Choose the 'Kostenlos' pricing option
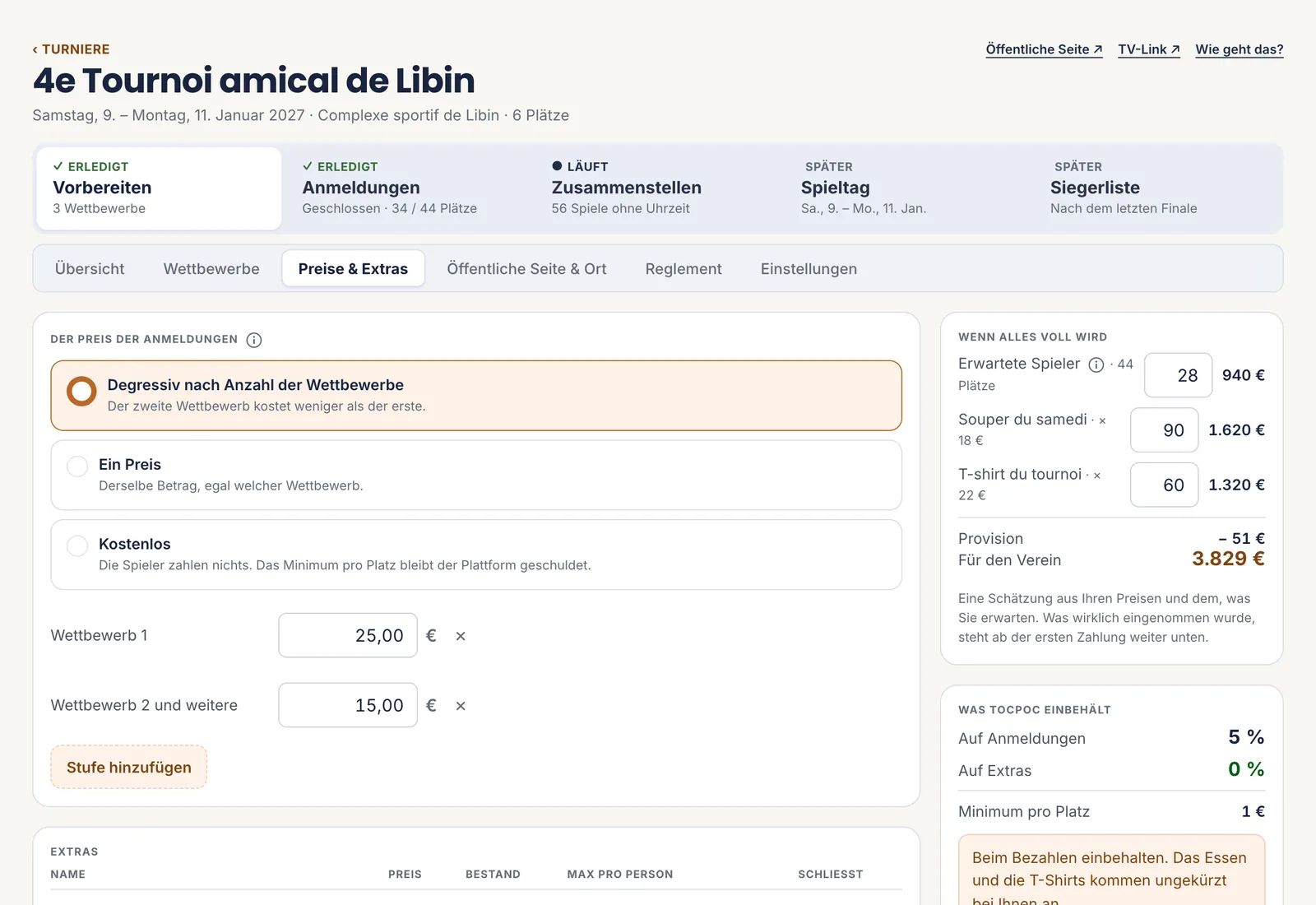1316x905 pixels. (x=476, y=555)
